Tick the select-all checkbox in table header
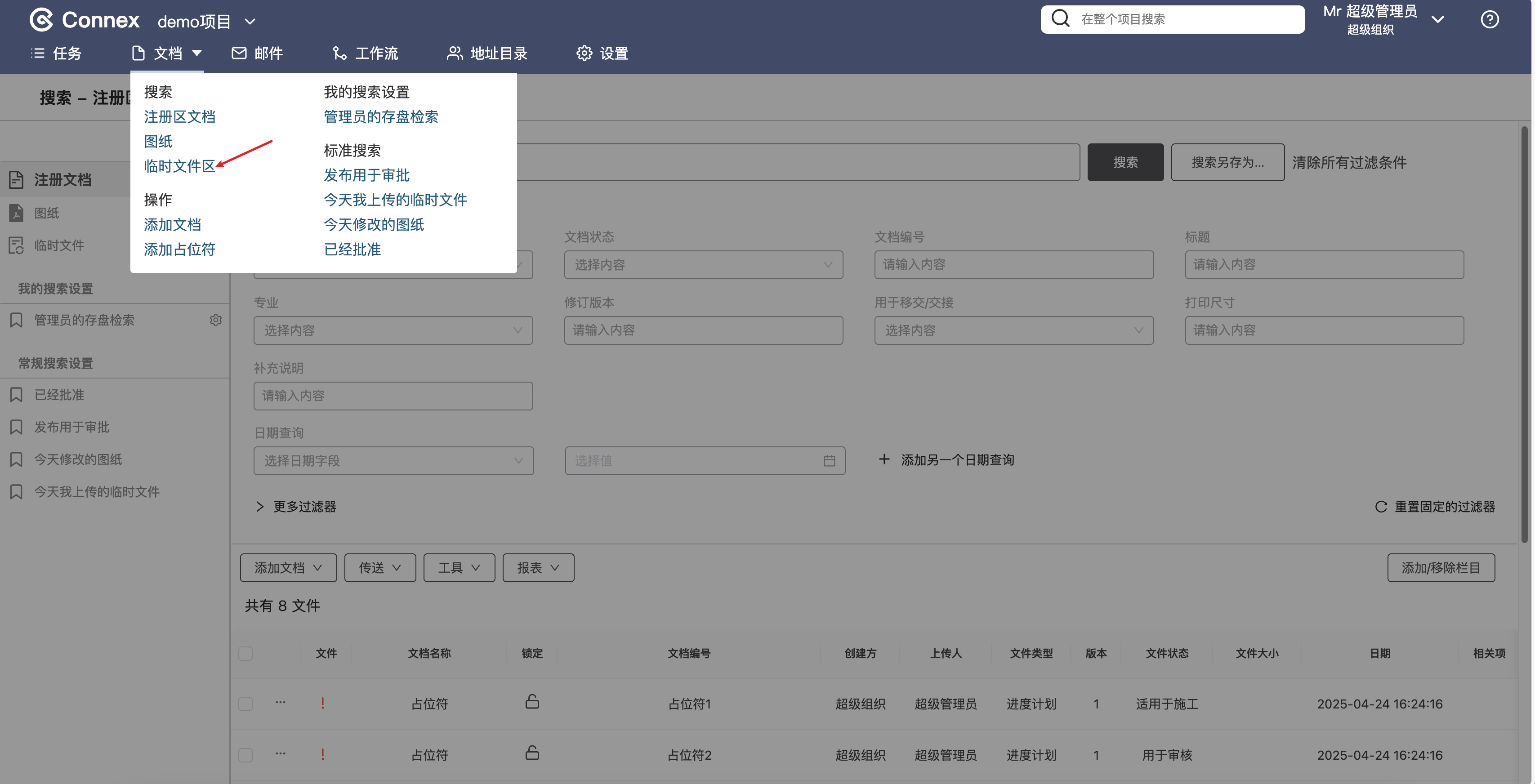The image size is (1535, 784). pos(245,654)
